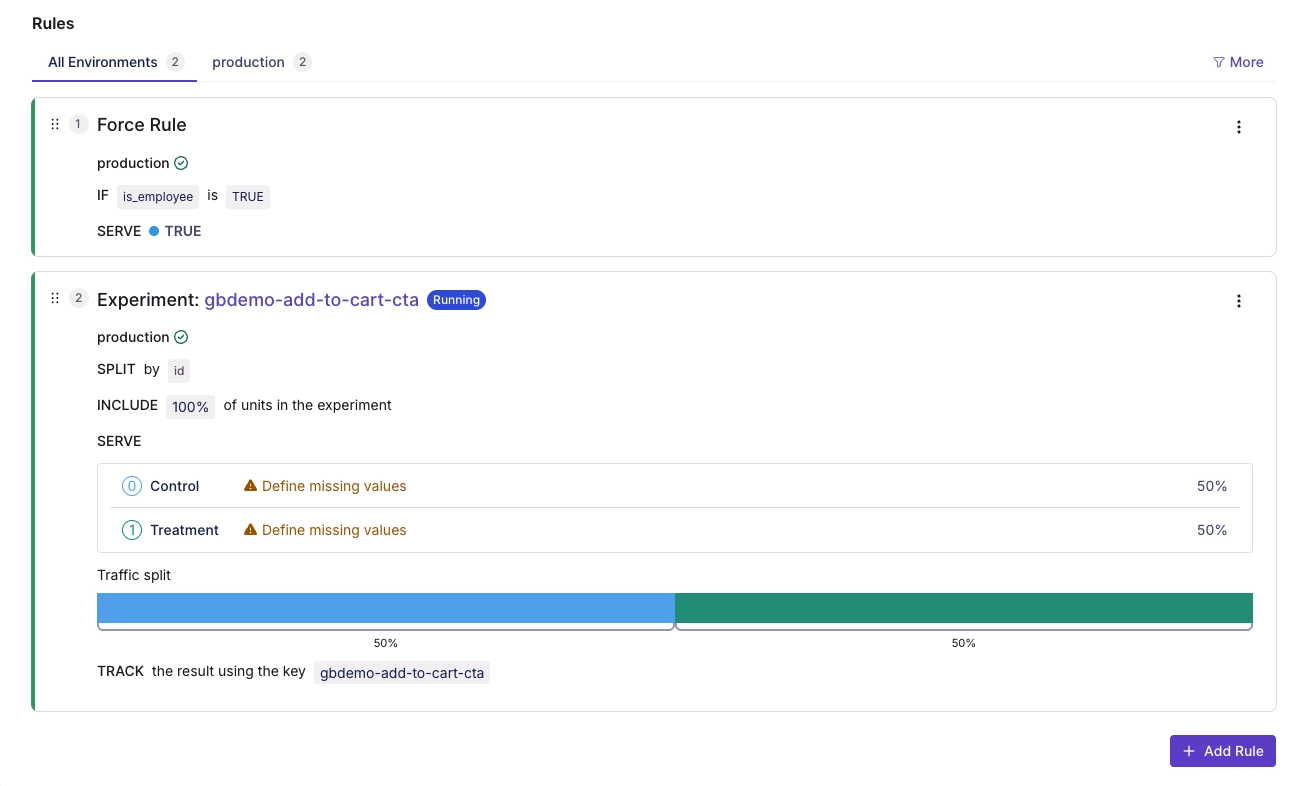Switch to the All Environments tab
This screenshot has height=786, width=1301.
115,62
